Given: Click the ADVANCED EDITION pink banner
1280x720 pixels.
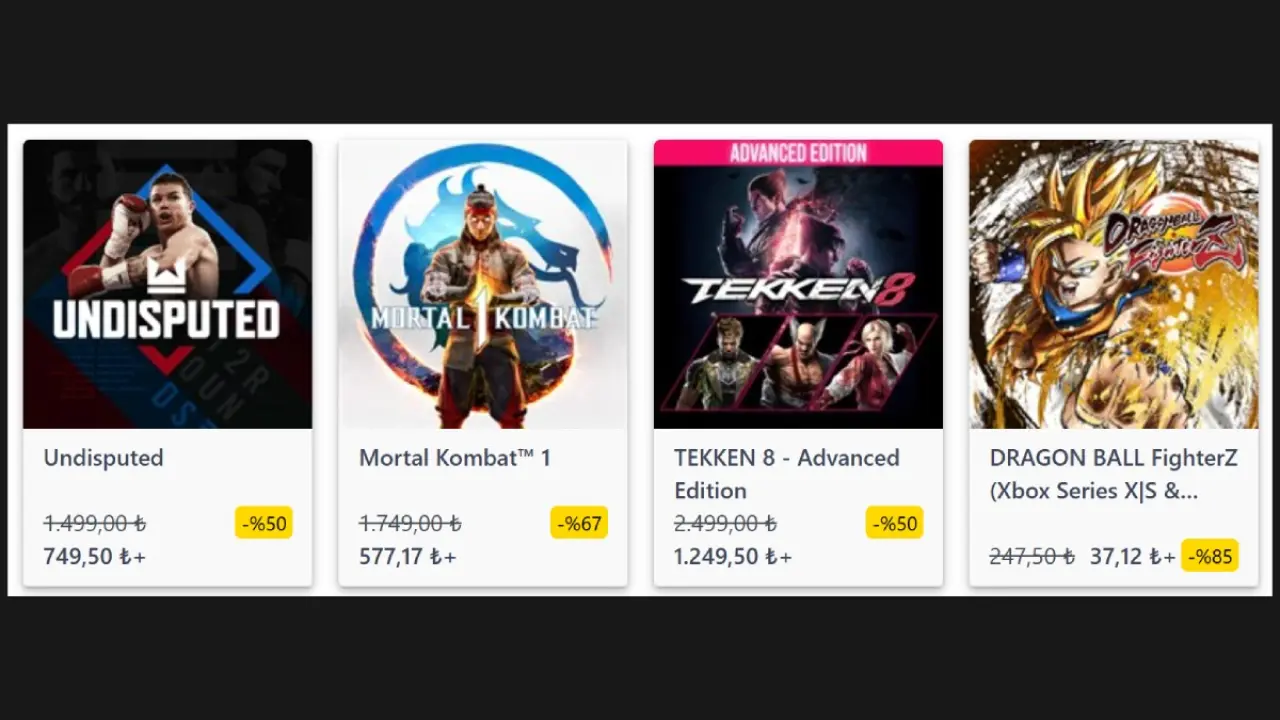Looking at the screenshot, I should [x=798, y=153].
